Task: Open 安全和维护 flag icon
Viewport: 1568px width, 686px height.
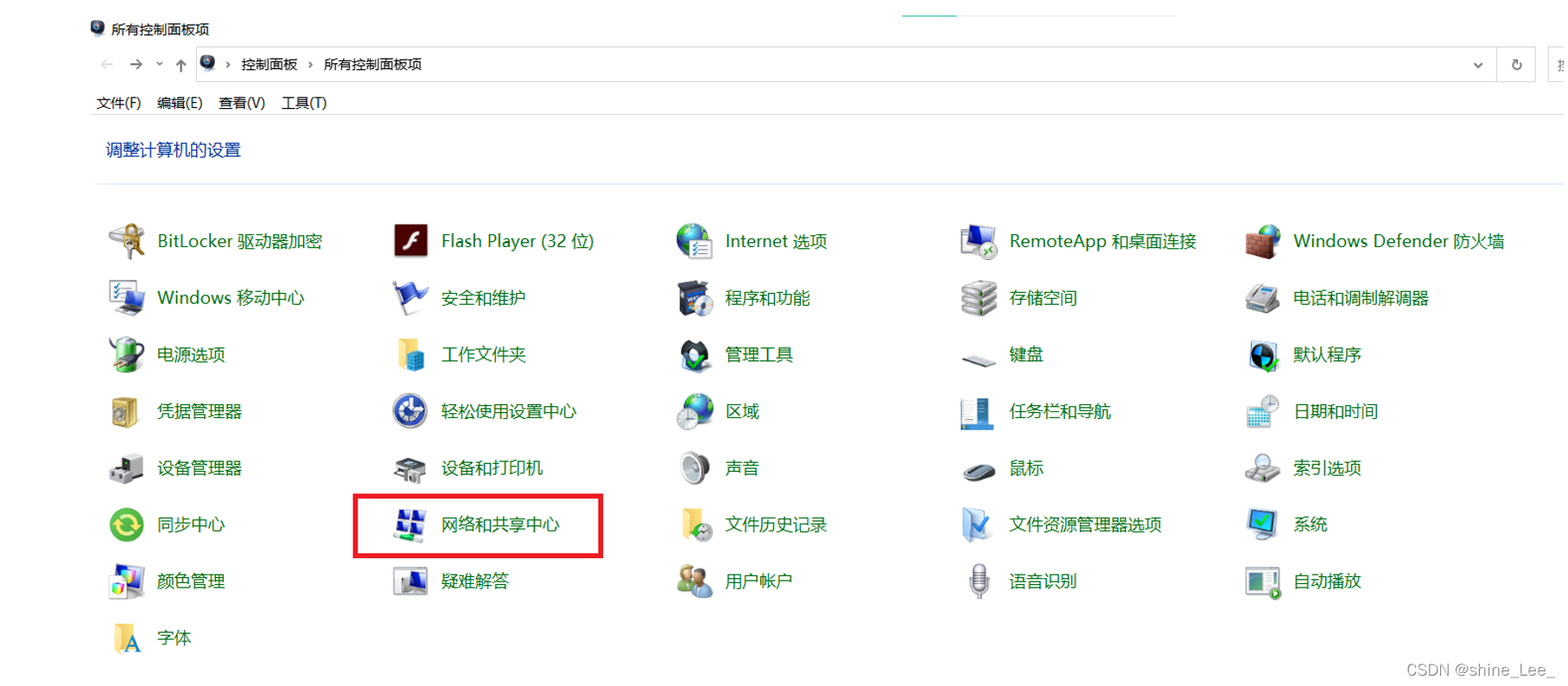Action: click(x=410, y=298)
